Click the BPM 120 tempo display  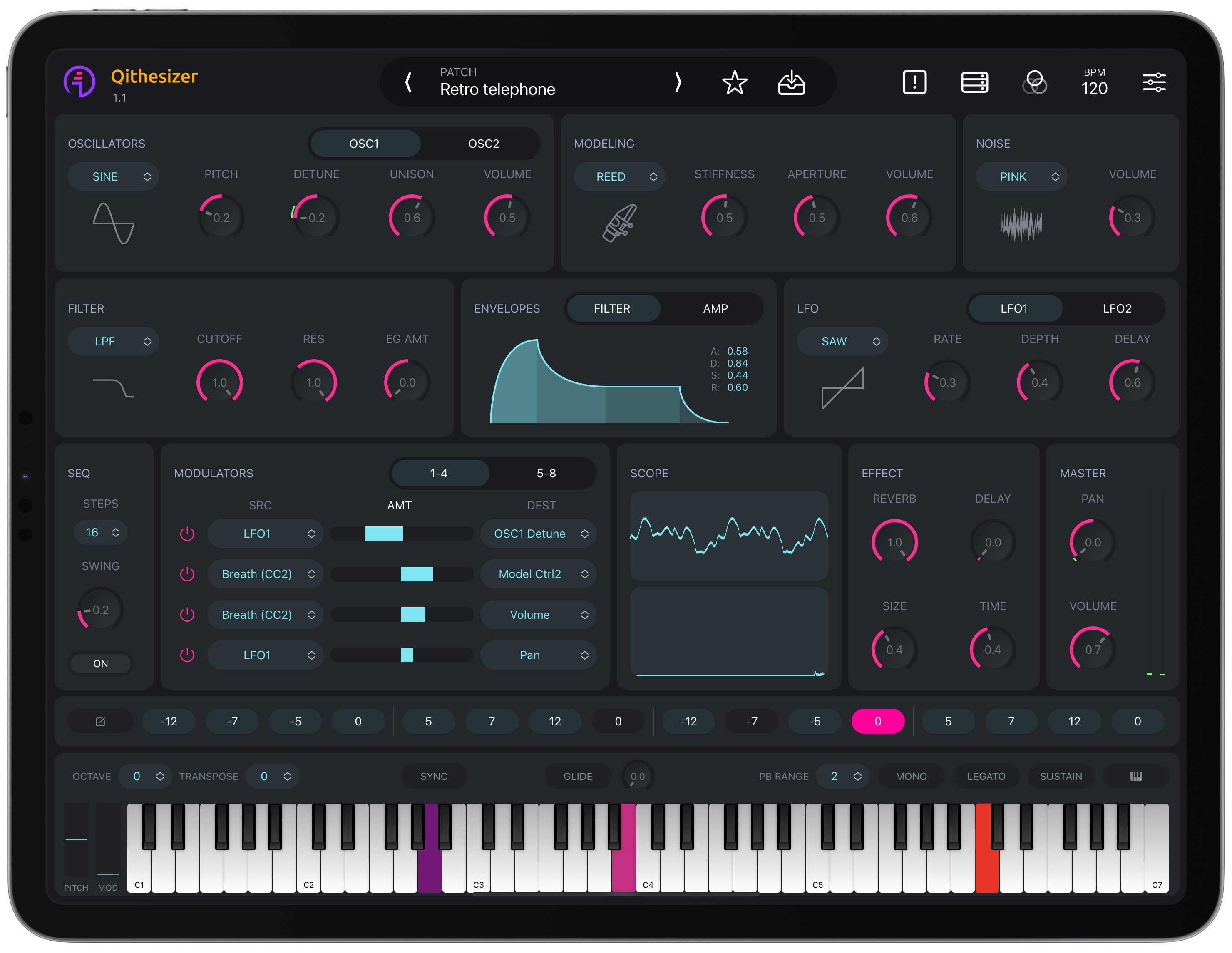tap(1094, 82)
